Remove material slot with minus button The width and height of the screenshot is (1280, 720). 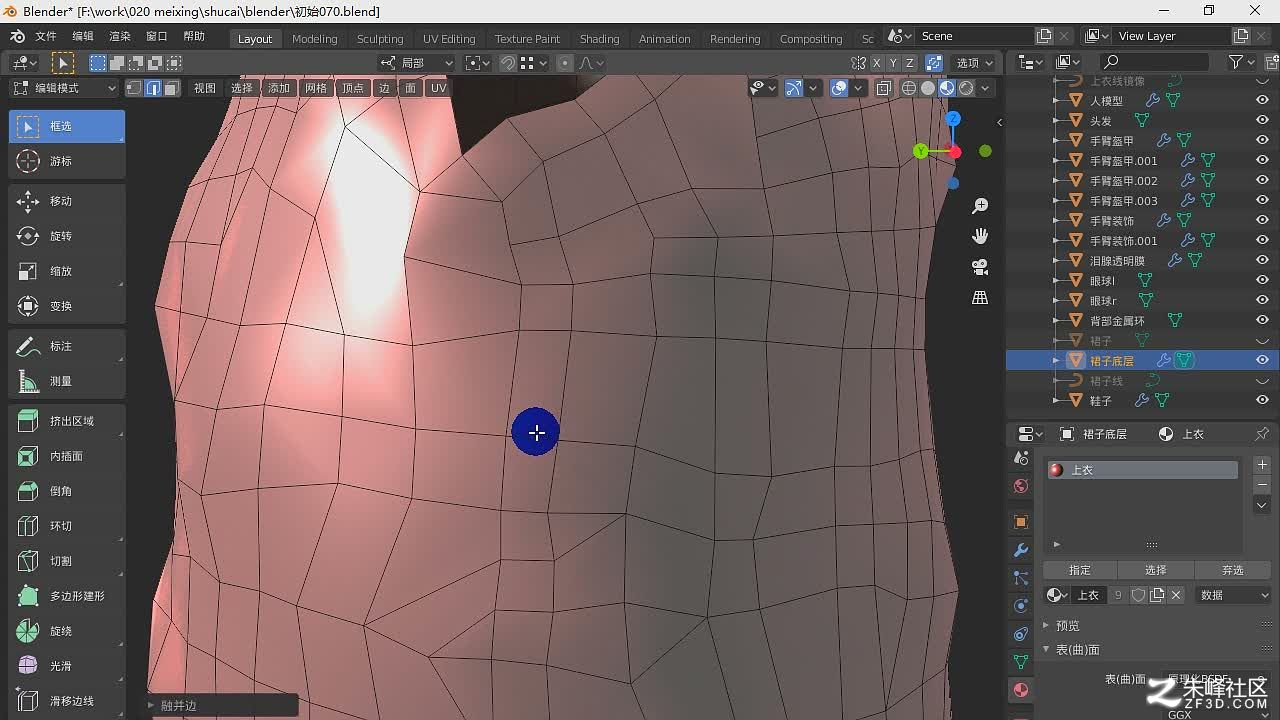(x=1262, y=485)
